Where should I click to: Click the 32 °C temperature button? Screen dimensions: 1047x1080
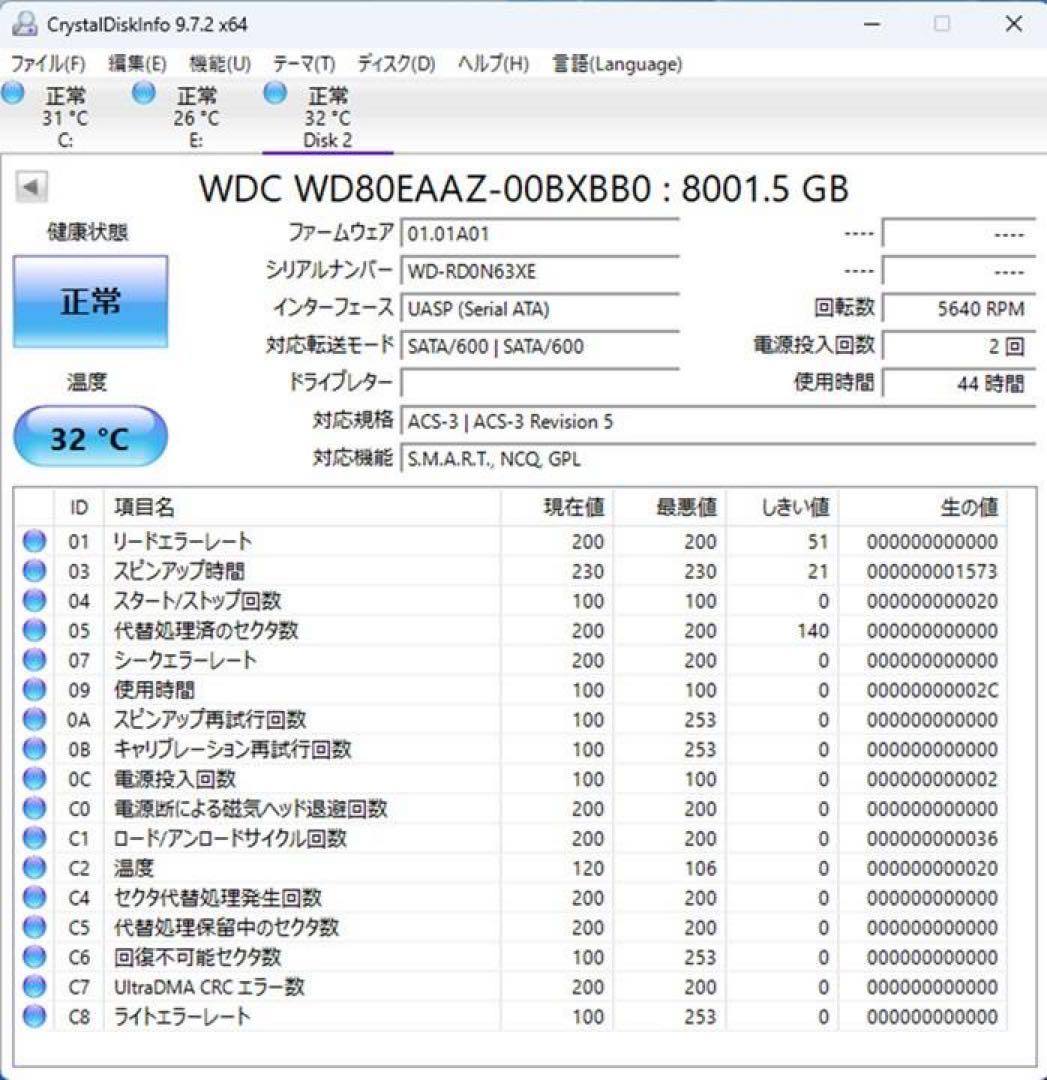tap(90, 434)
